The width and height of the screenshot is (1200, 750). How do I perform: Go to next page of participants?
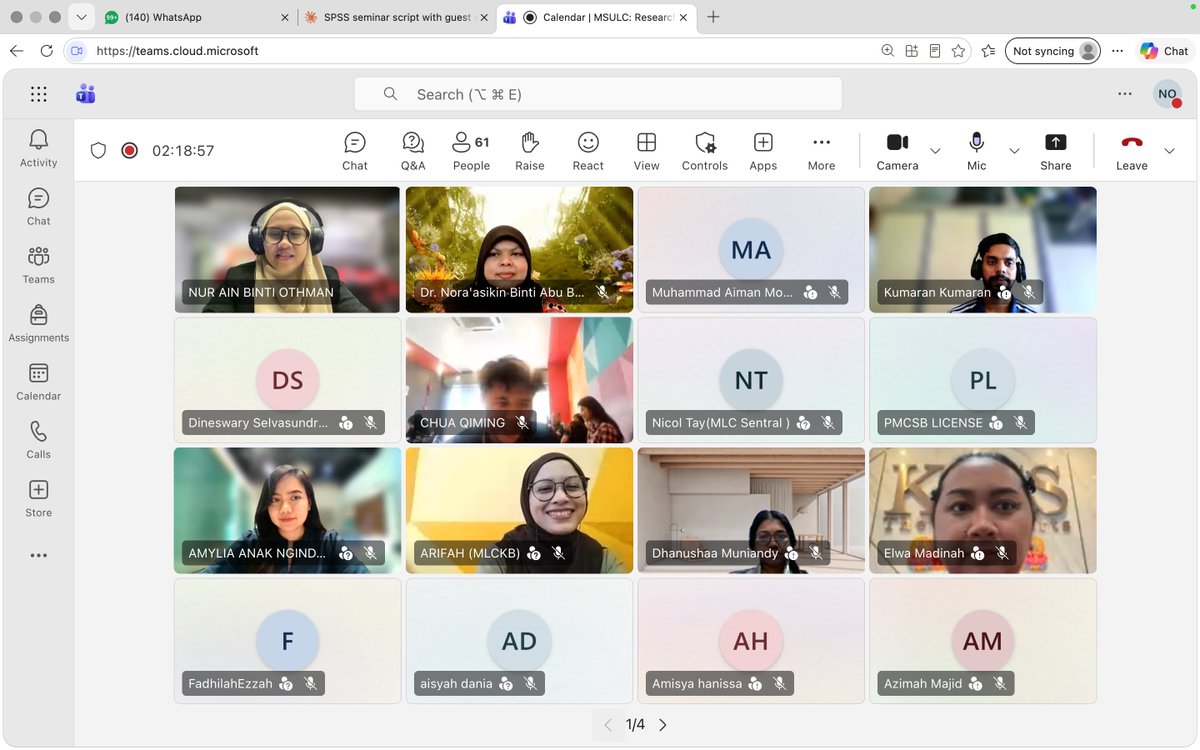[662, 725]
